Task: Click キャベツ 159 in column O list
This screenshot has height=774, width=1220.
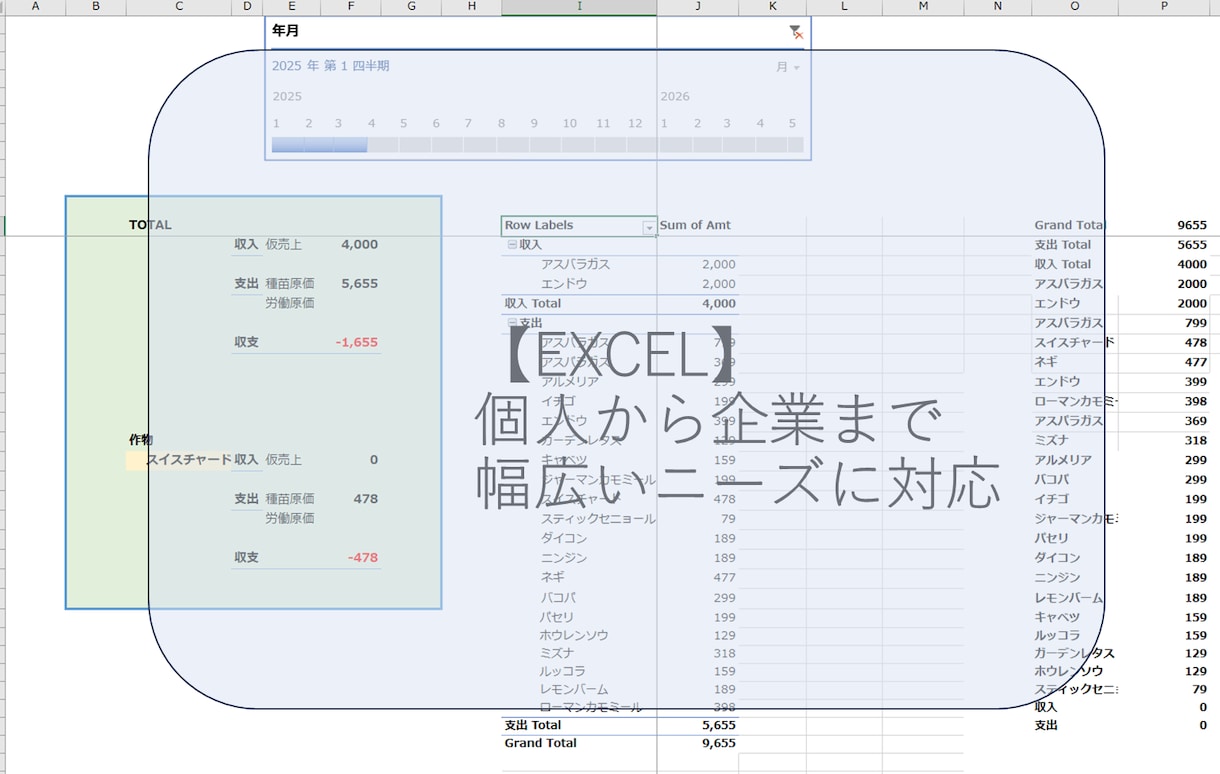Action: [1121, 617]
